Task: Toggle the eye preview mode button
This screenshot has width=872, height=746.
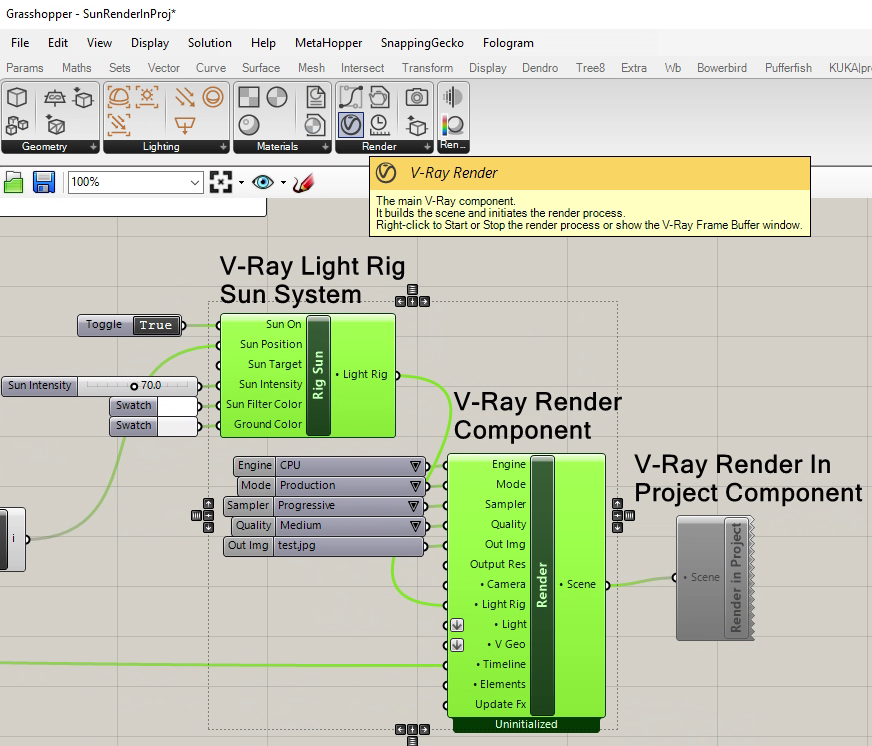Action: (262, 182)
